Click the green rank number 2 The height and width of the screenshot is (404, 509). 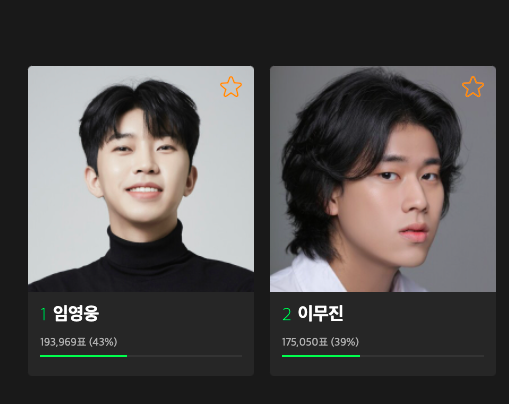click(x=287, y=314)
